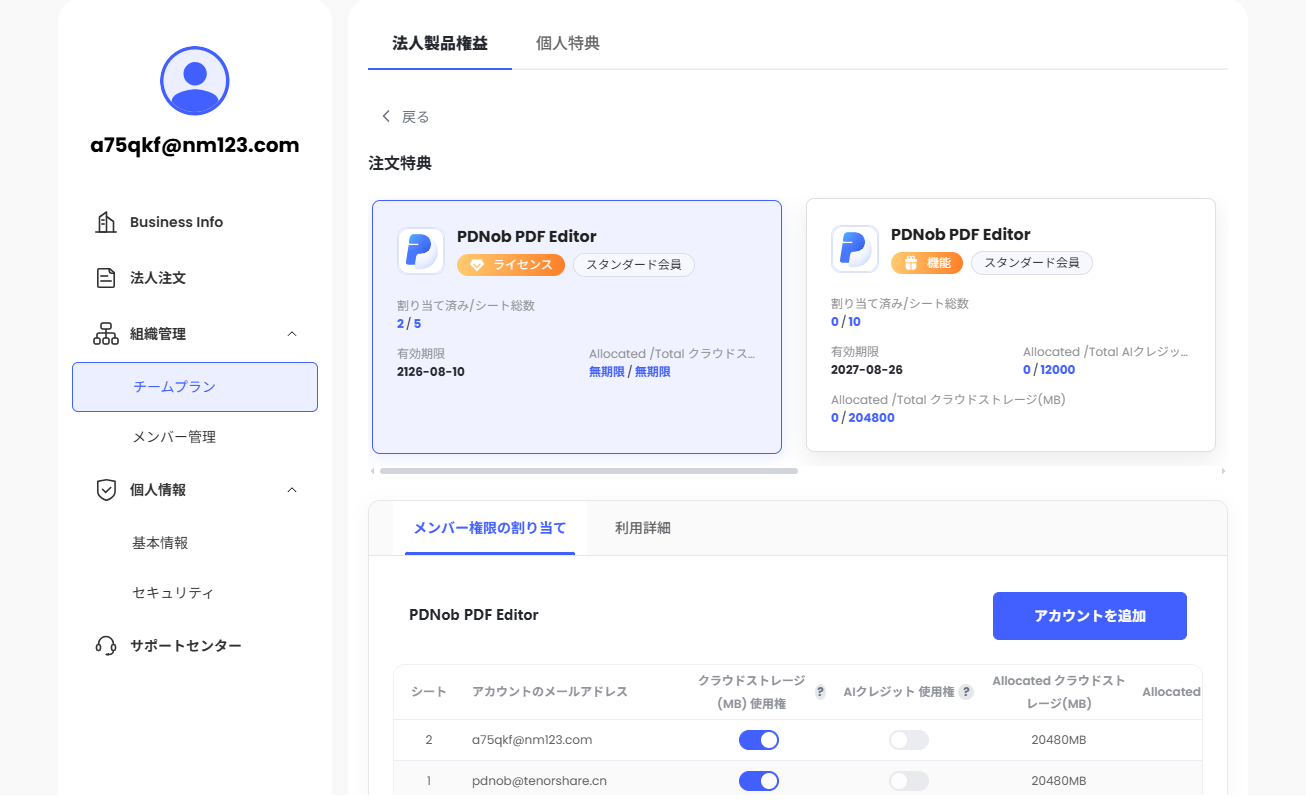Click the expiry date 2126-08-10
This screenshot has width=1306, height=809.
tap(431, 372)
